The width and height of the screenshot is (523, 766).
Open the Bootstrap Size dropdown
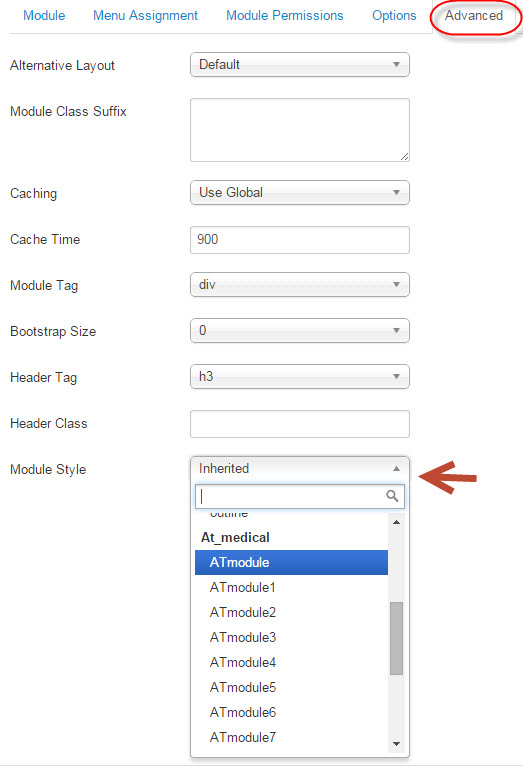coord(300,330)
